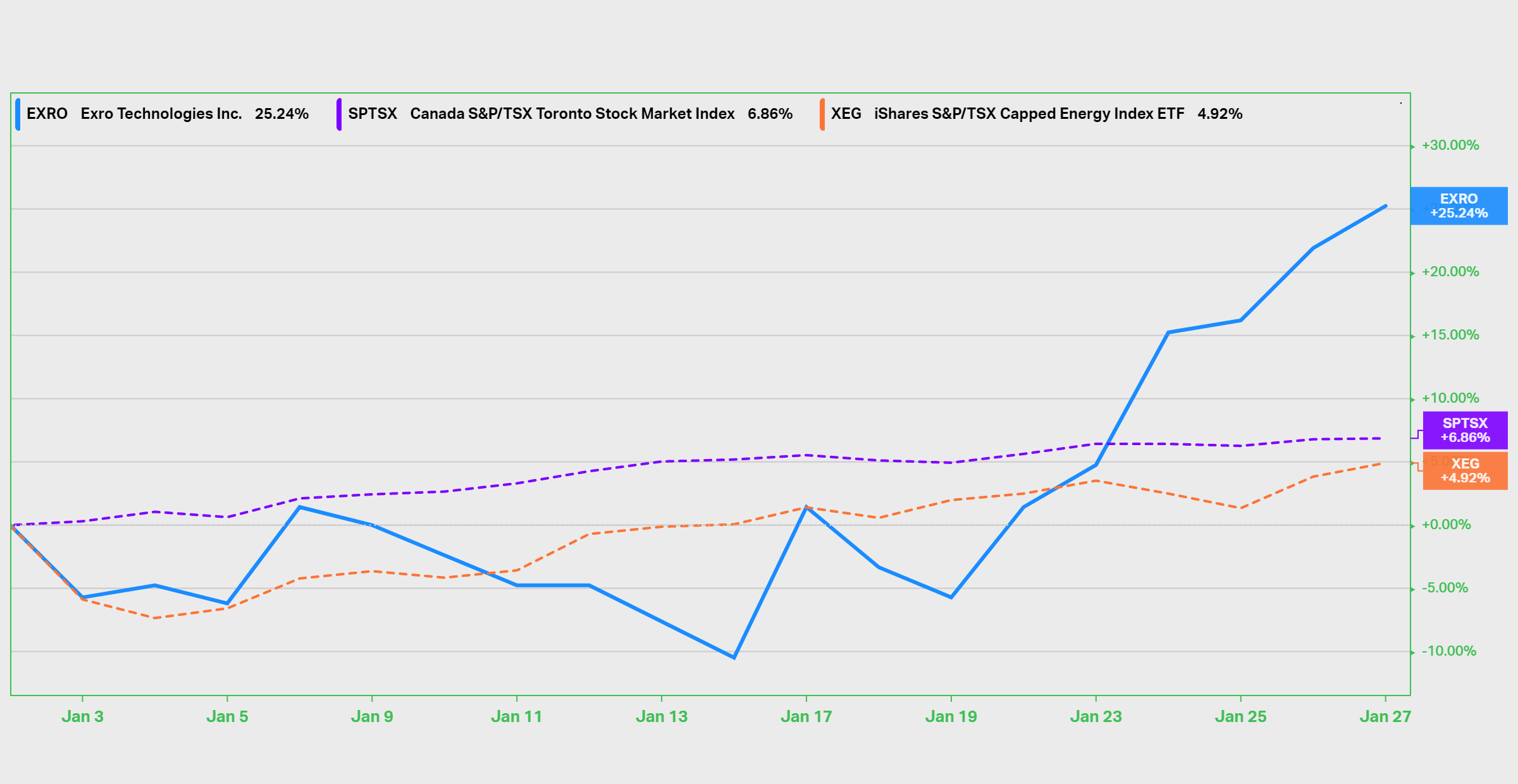Image resolution: width=1518 pixels, height=784 pixels.
Task: Select the XEG ticker label in legend
Action: pos(847,114)
